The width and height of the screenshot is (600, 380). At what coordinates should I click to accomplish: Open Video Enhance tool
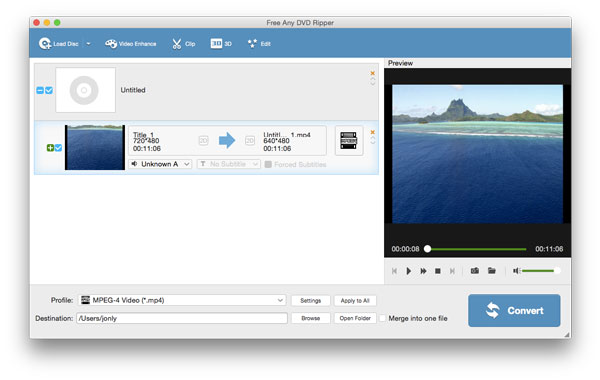[130, 44]
